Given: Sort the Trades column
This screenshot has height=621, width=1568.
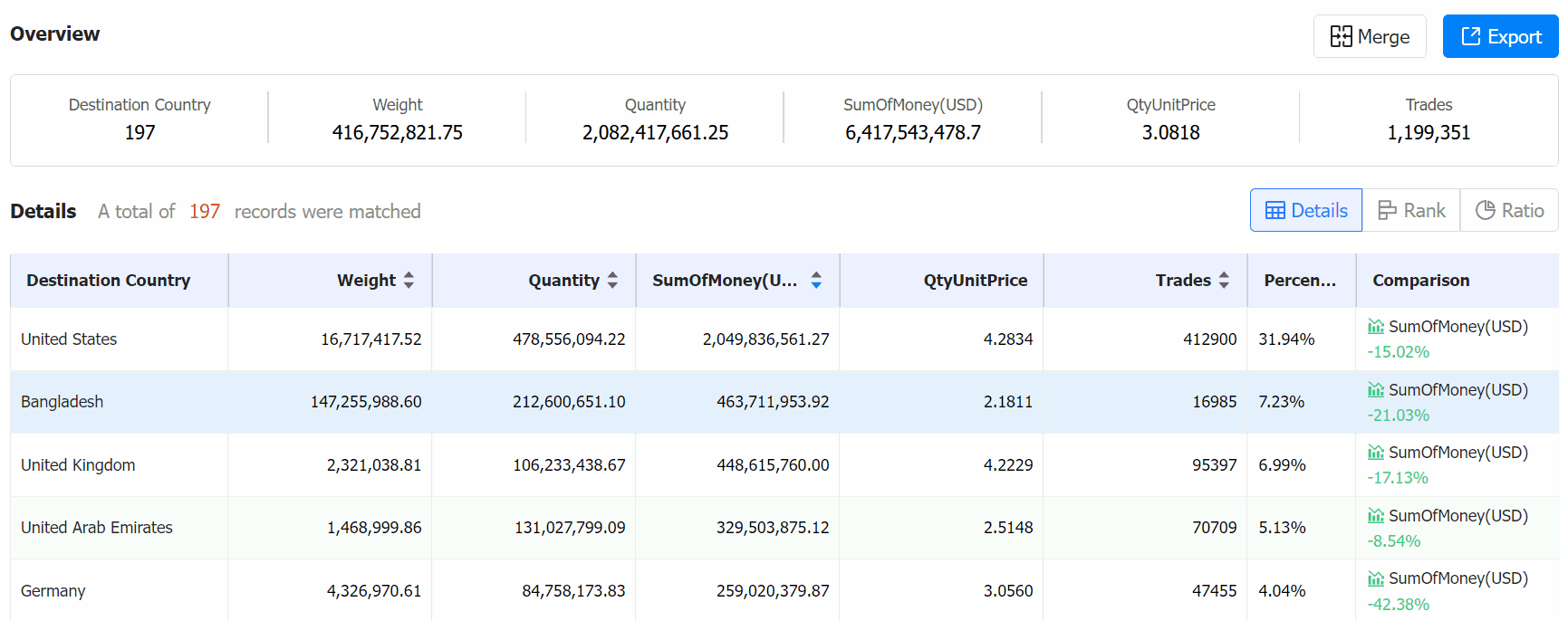Looking at the screenshot, I should 1224,281.
